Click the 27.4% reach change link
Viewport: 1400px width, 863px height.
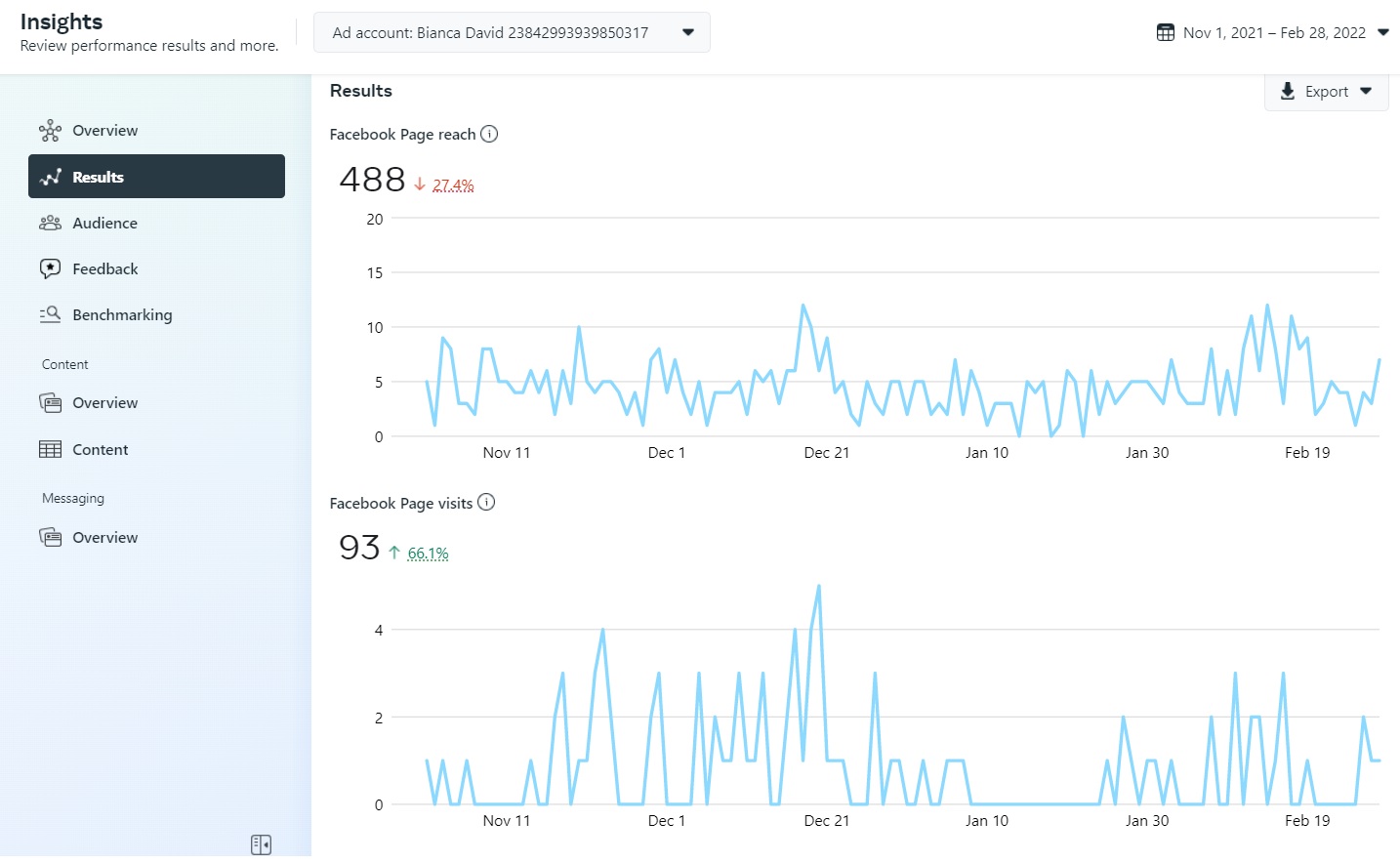click(x=453, y=185)
